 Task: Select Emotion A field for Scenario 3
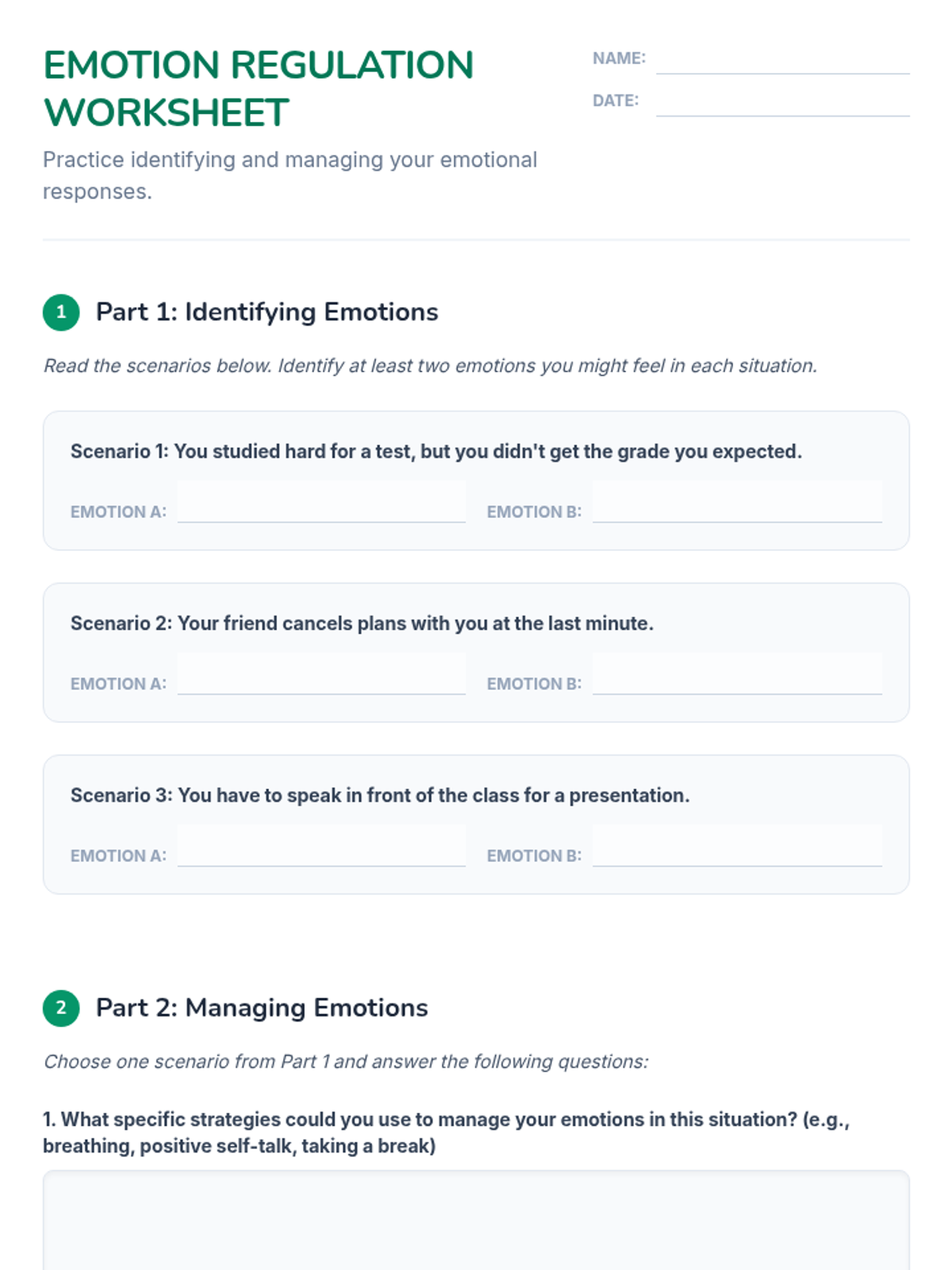pos(321,847)
